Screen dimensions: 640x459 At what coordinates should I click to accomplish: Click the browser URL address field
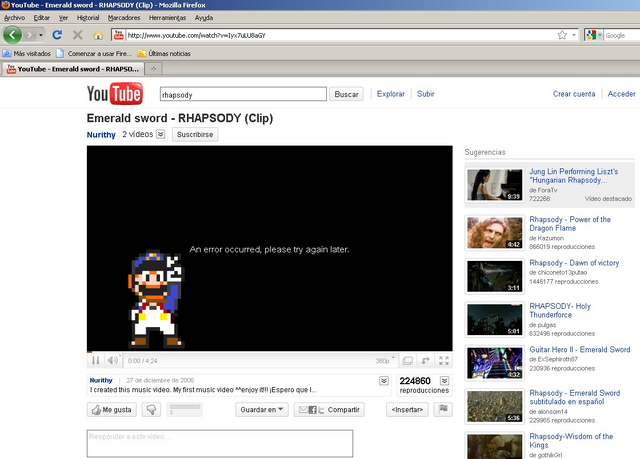[341, 35]
